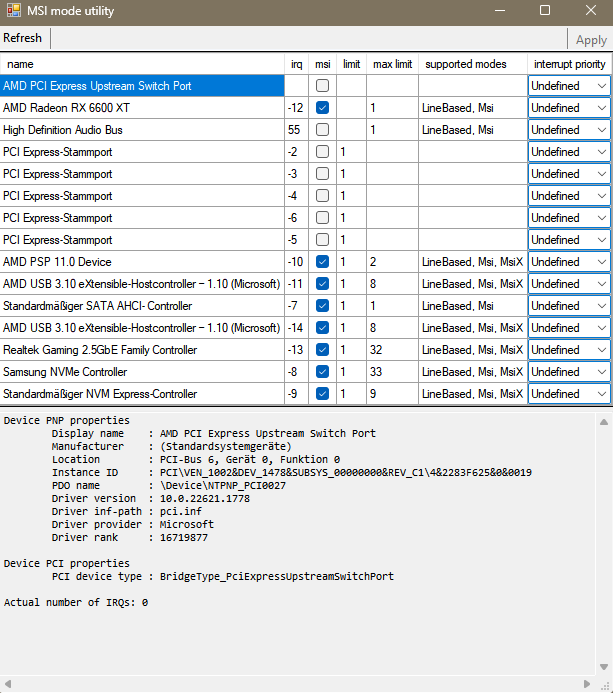Open priority dropdown for Samsung NVMe Controller
613x693 pixels.
click(570, 372)
